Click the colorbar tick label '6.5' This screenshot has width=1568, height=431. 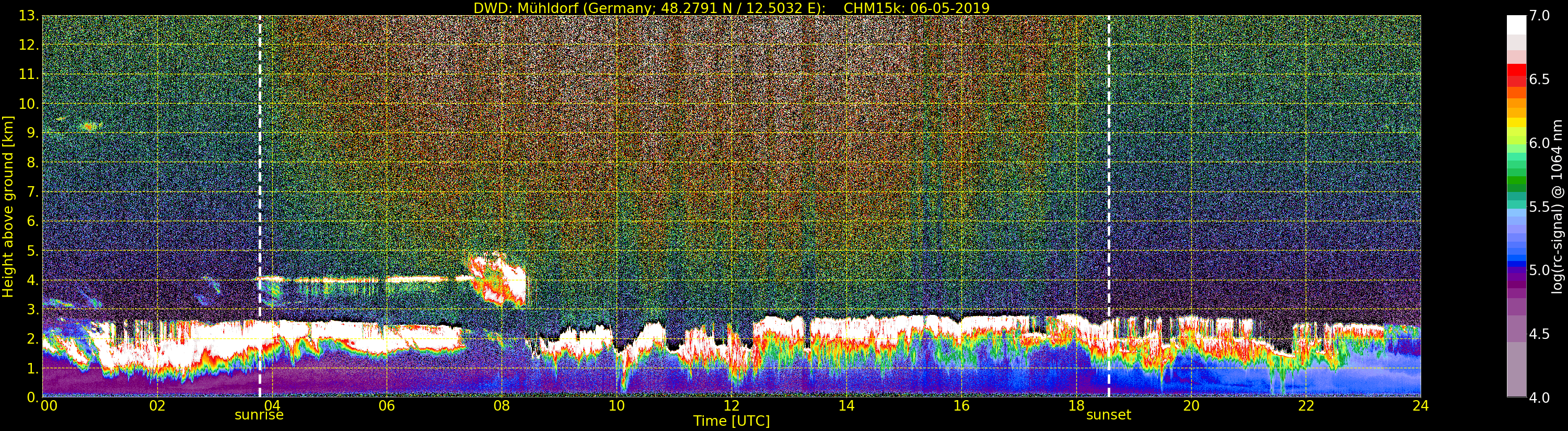1539,80
